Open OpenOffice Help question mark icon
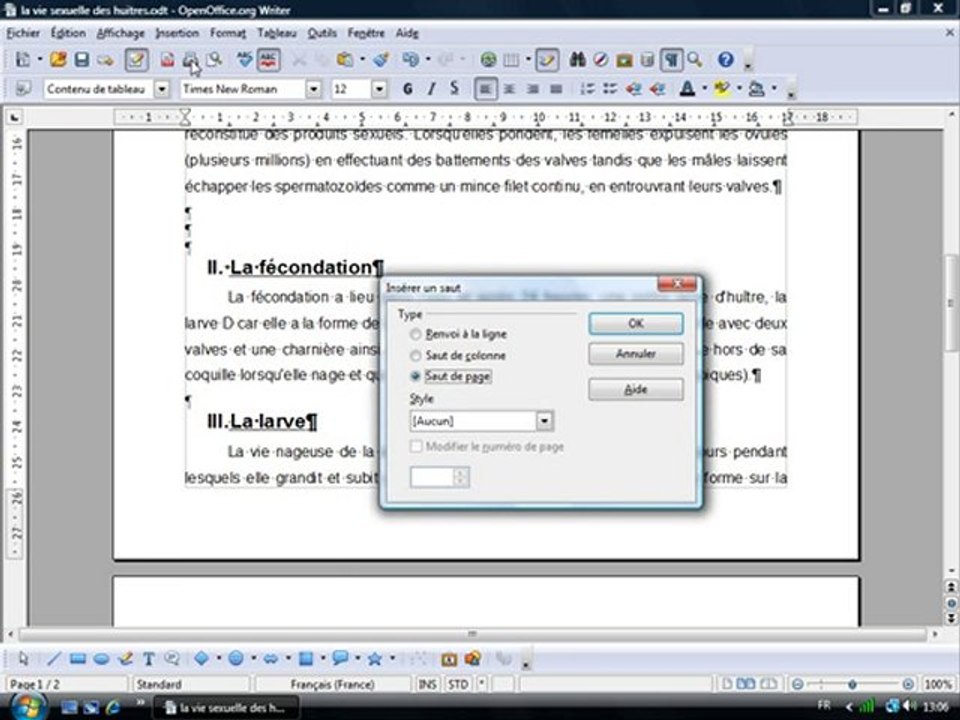The image size is (960, 720). point(726,59)
